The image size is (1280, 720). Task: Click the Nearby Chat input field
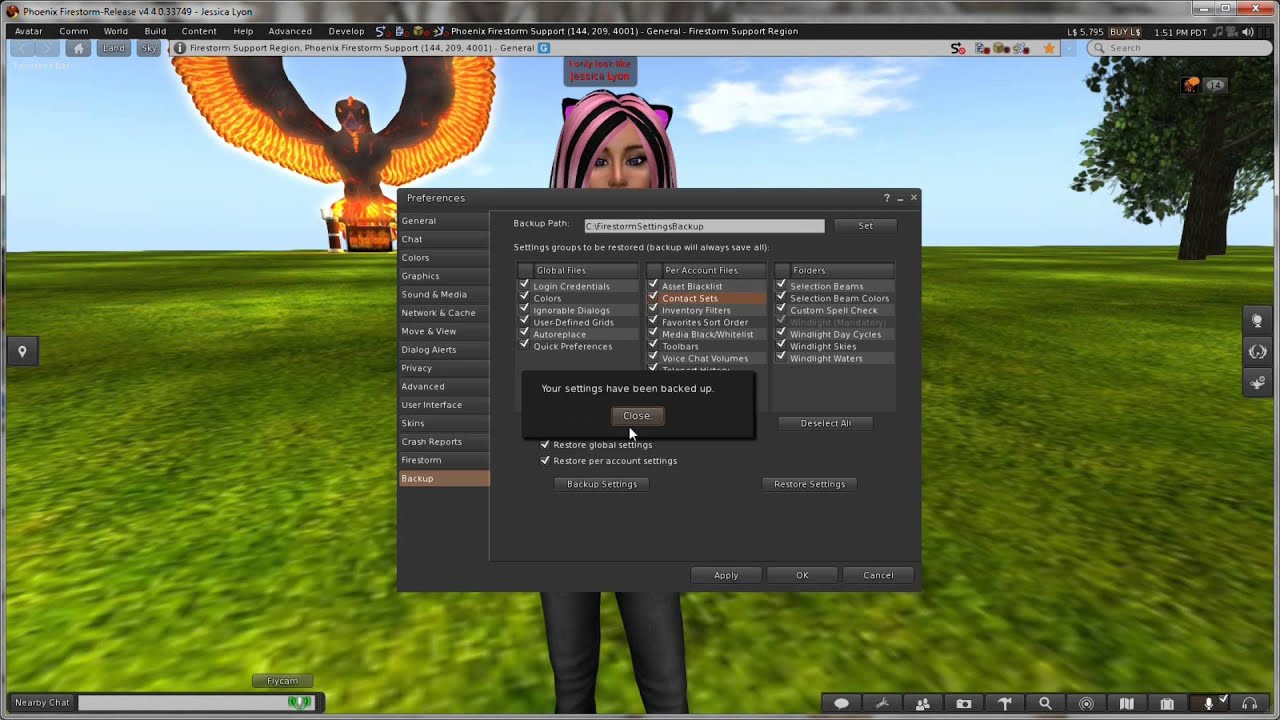(194, 703)
